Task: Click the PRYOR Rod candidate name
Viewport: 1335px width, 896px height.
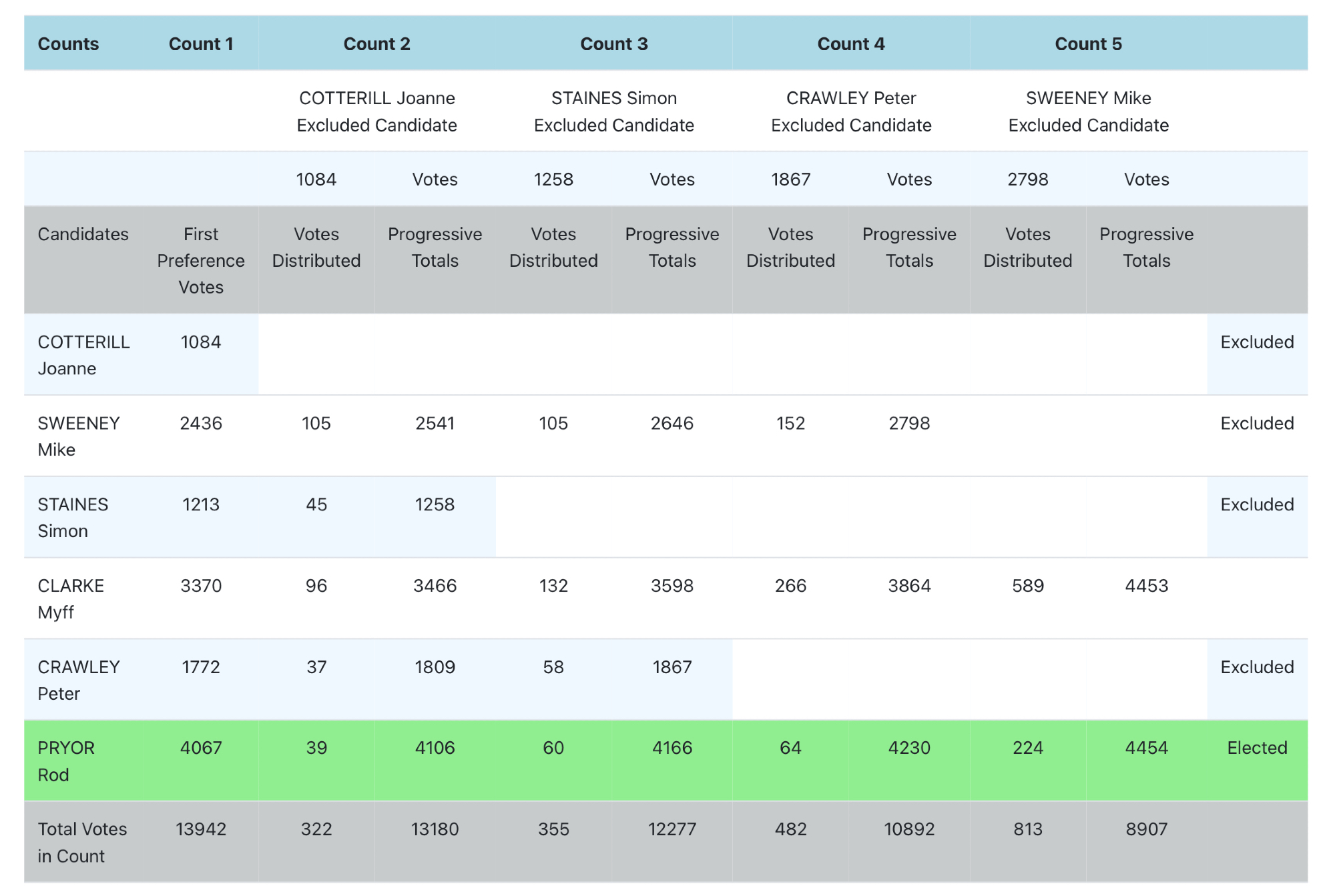Action: (65, 761)
